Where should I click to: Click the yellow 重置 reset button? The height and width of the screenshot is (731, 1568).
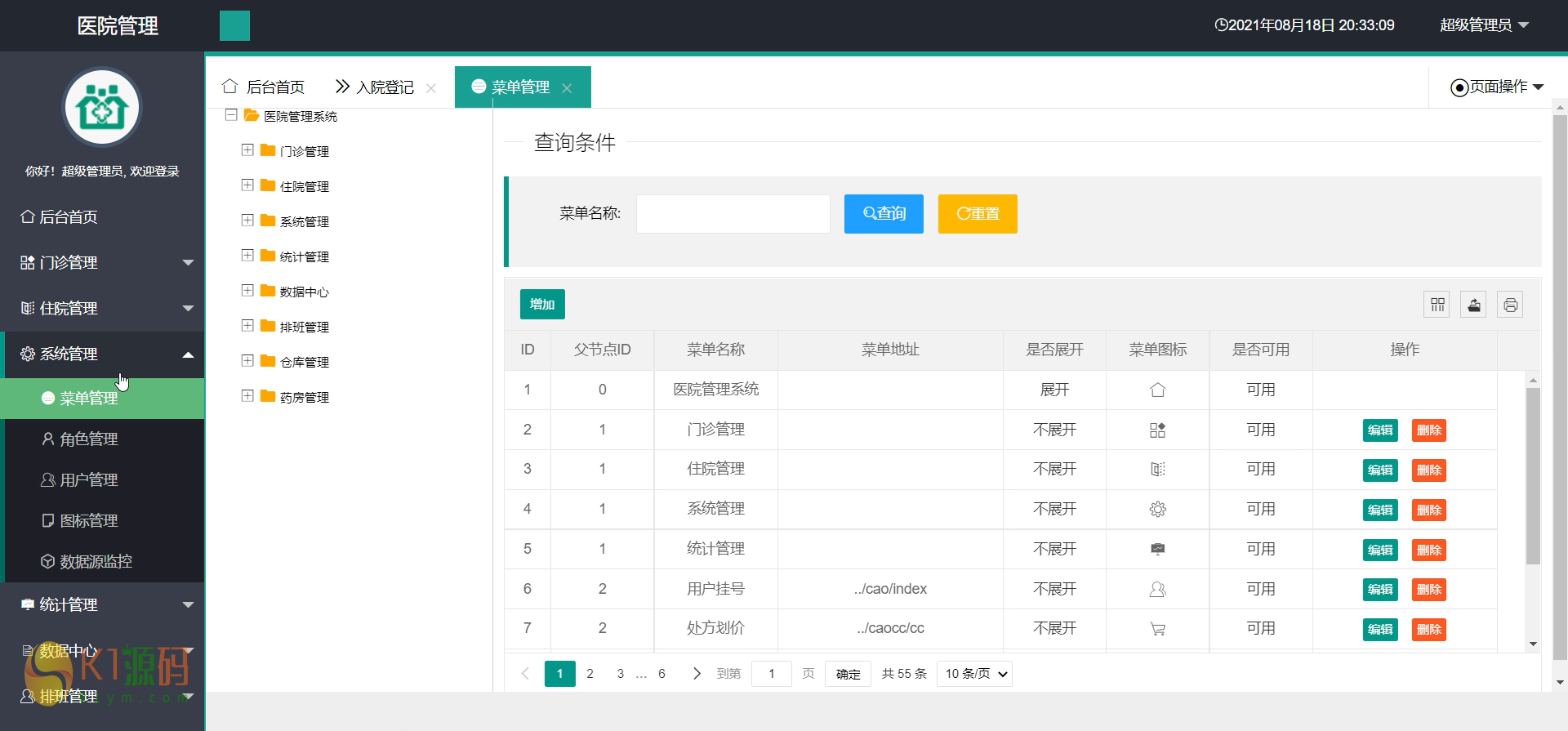[x=978, y=214]
